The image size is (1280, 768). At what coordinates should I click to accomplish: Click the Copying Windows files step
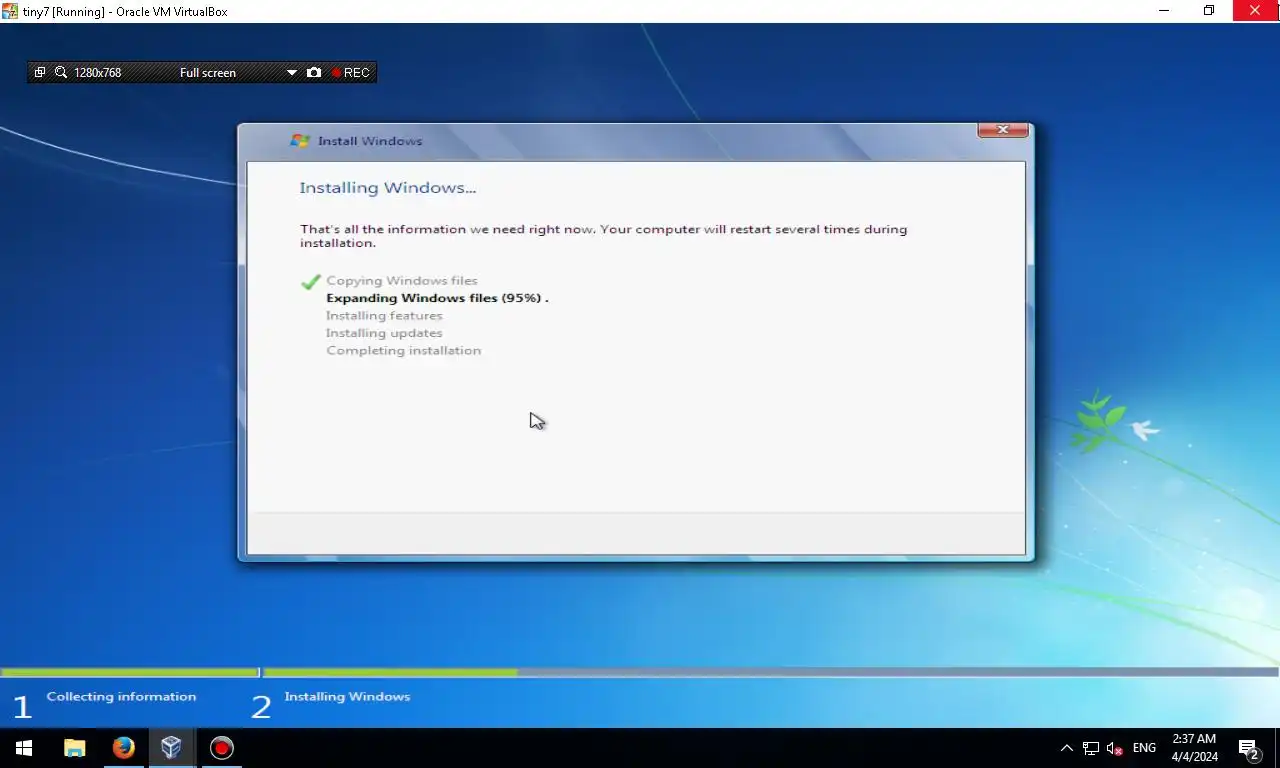point(402,281)
